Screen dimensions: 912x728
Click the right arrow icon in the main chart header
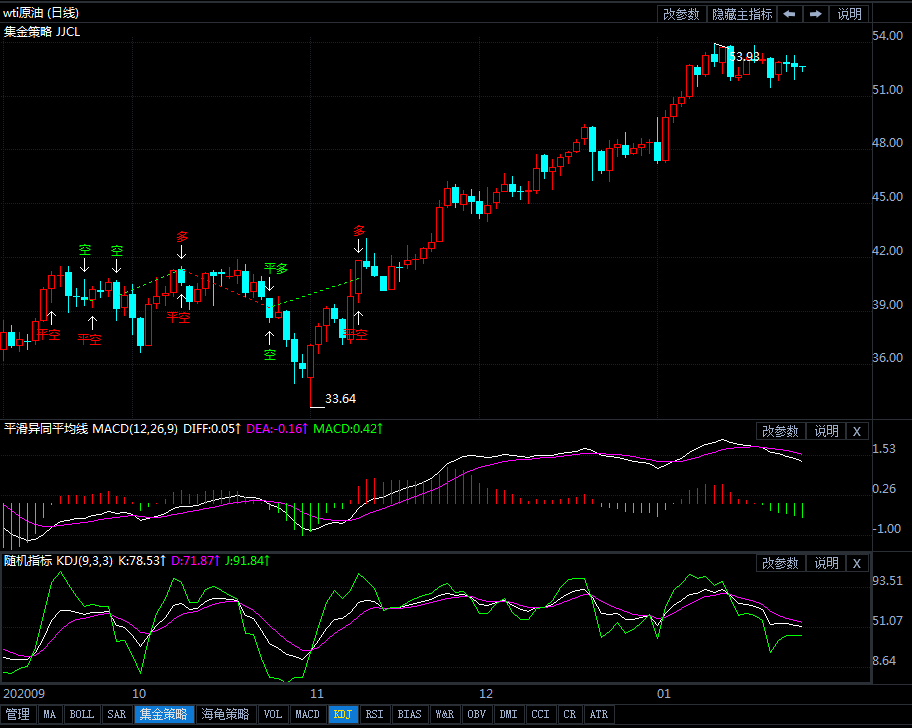pos(816,14)
